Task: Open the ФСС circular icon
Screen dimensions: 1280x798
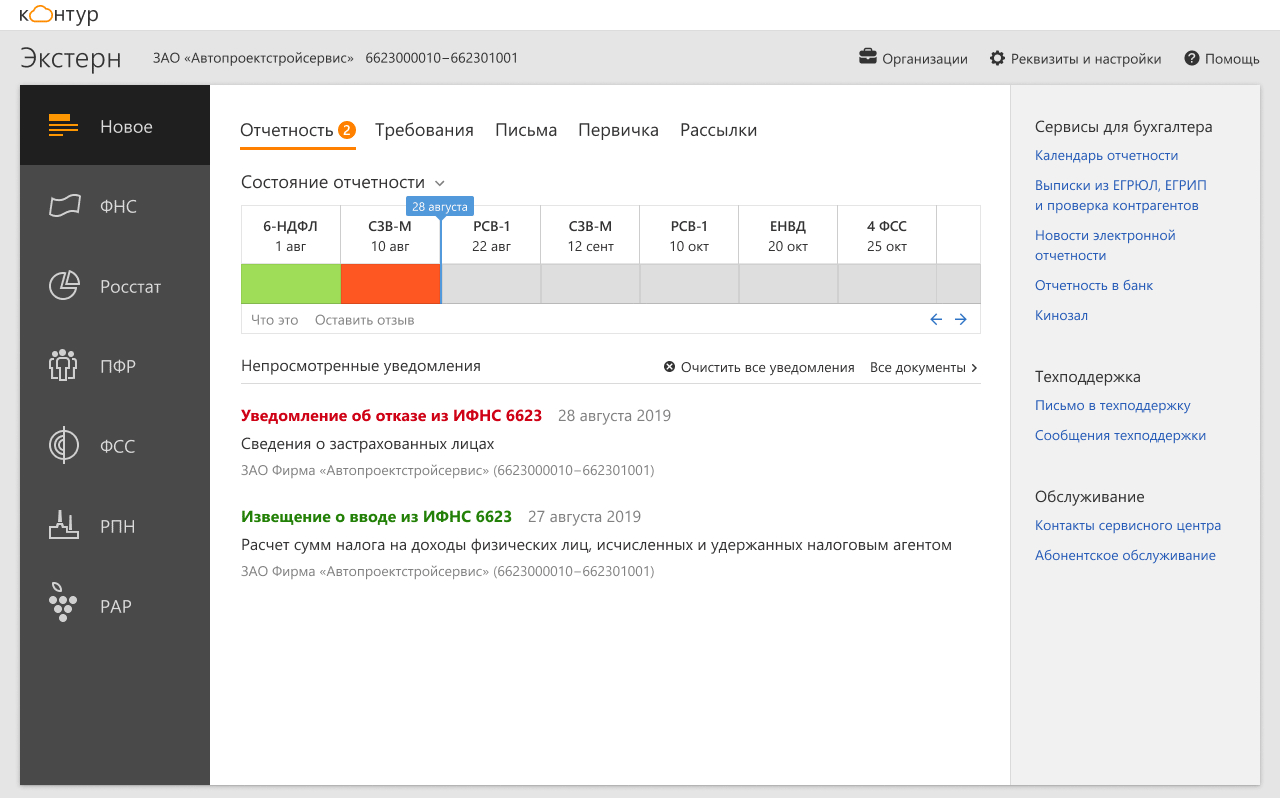Action: pyautogui.click(x=64, y=446)
